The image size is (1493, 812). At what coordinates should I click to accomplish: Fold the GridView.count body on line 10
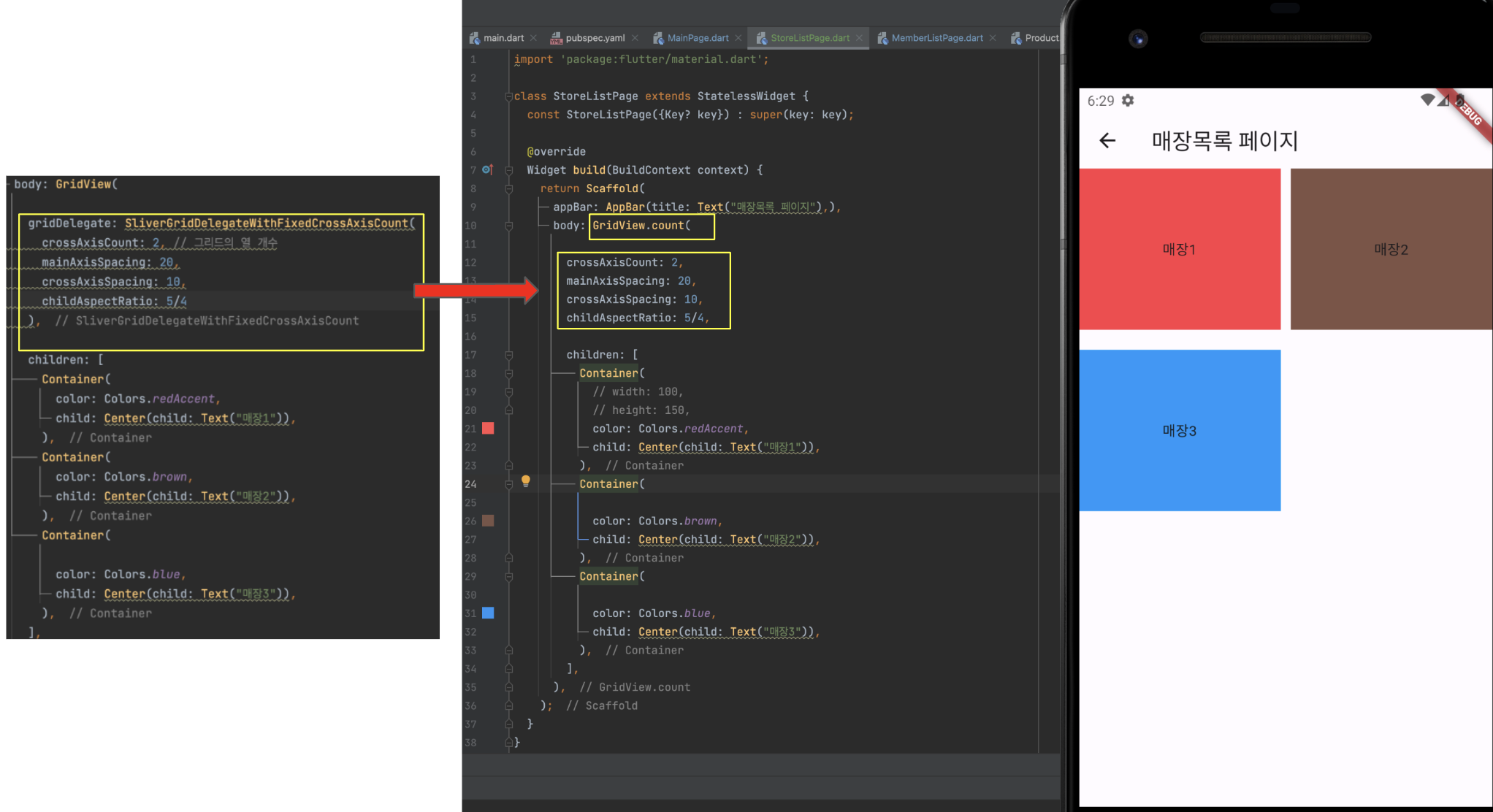click(x=509, y=226)
